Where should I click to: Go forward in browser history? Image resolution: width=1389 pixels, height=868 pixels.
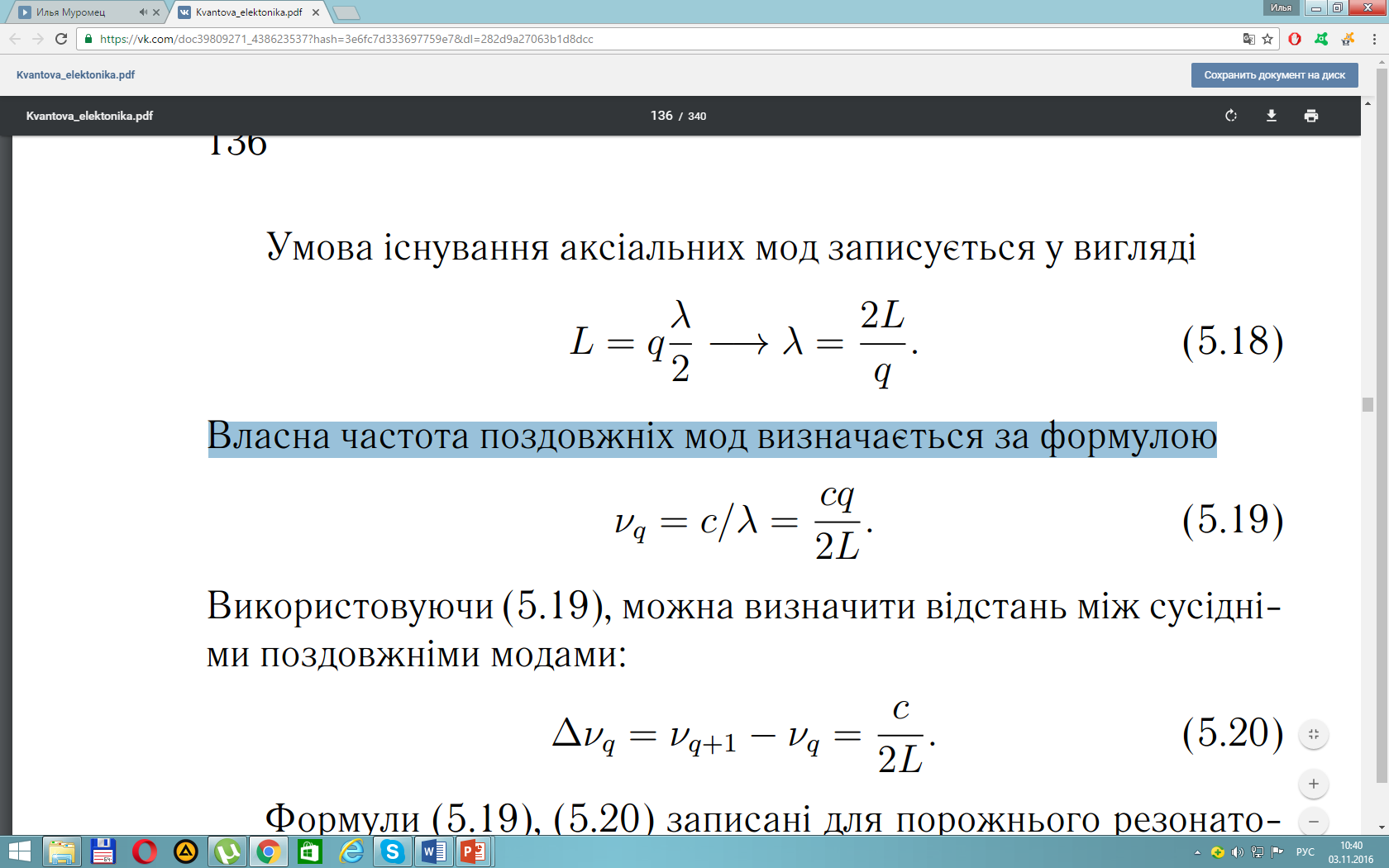tap(38, 39)
